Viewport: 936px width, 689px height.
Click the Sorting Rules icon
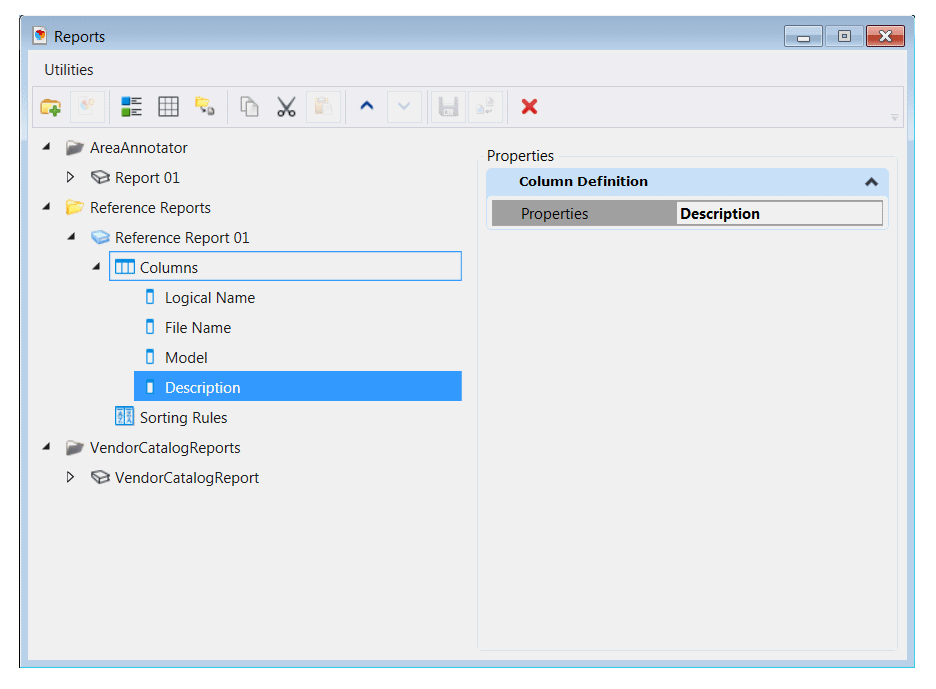[124, 416]
